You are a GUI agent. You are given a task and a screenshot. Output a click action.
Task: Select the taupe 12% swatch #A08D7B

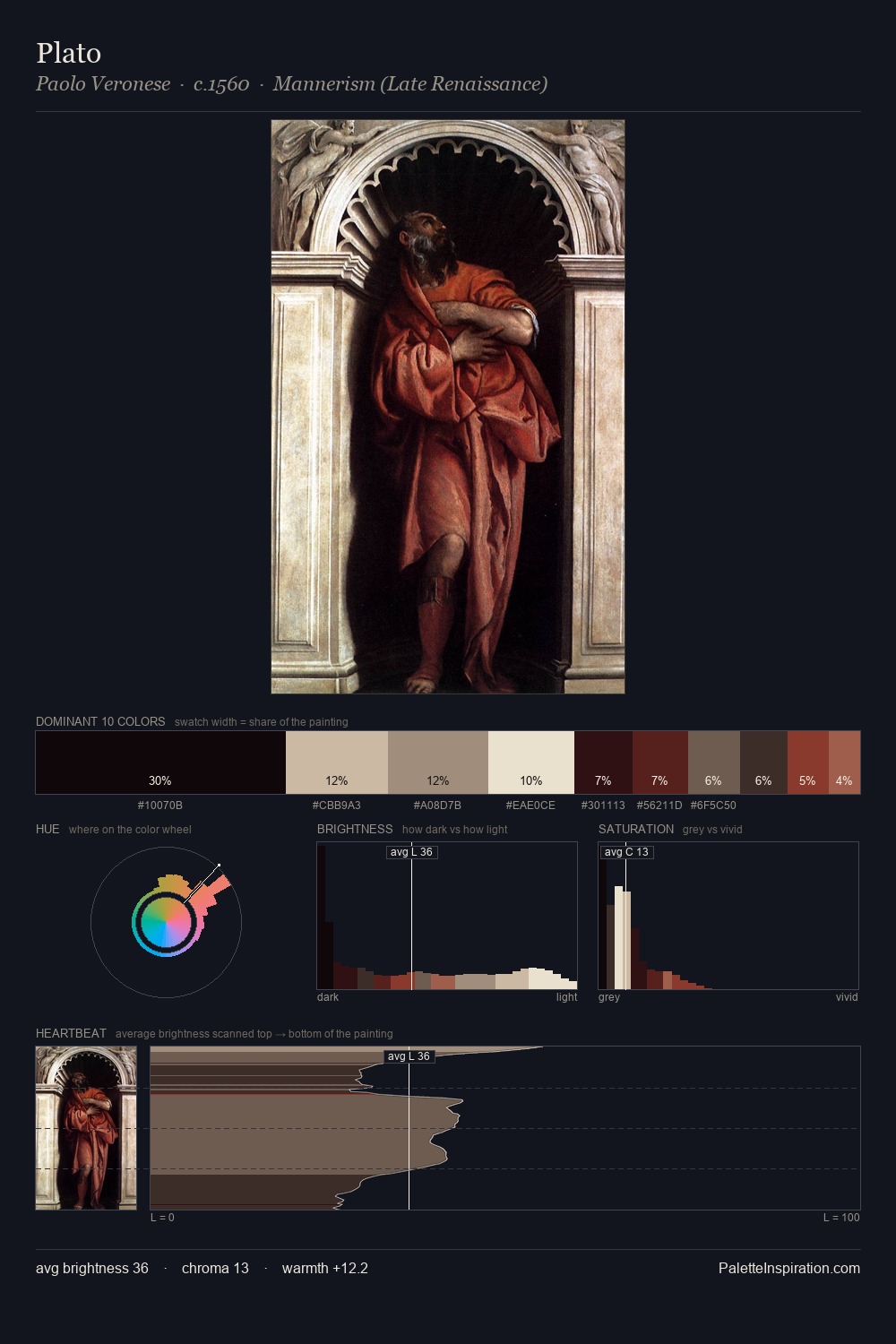(x=438, y=762)
